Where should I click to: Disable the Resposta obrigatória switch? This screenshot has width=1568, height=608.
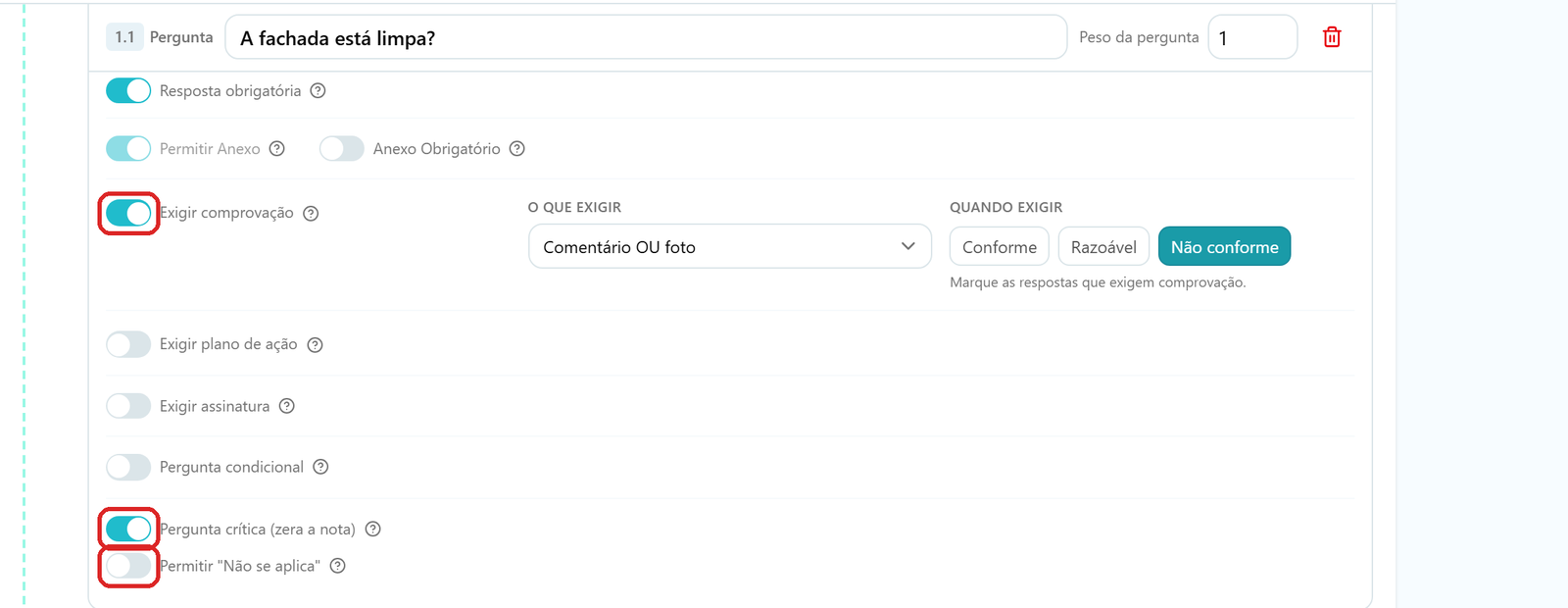point(128,90)
